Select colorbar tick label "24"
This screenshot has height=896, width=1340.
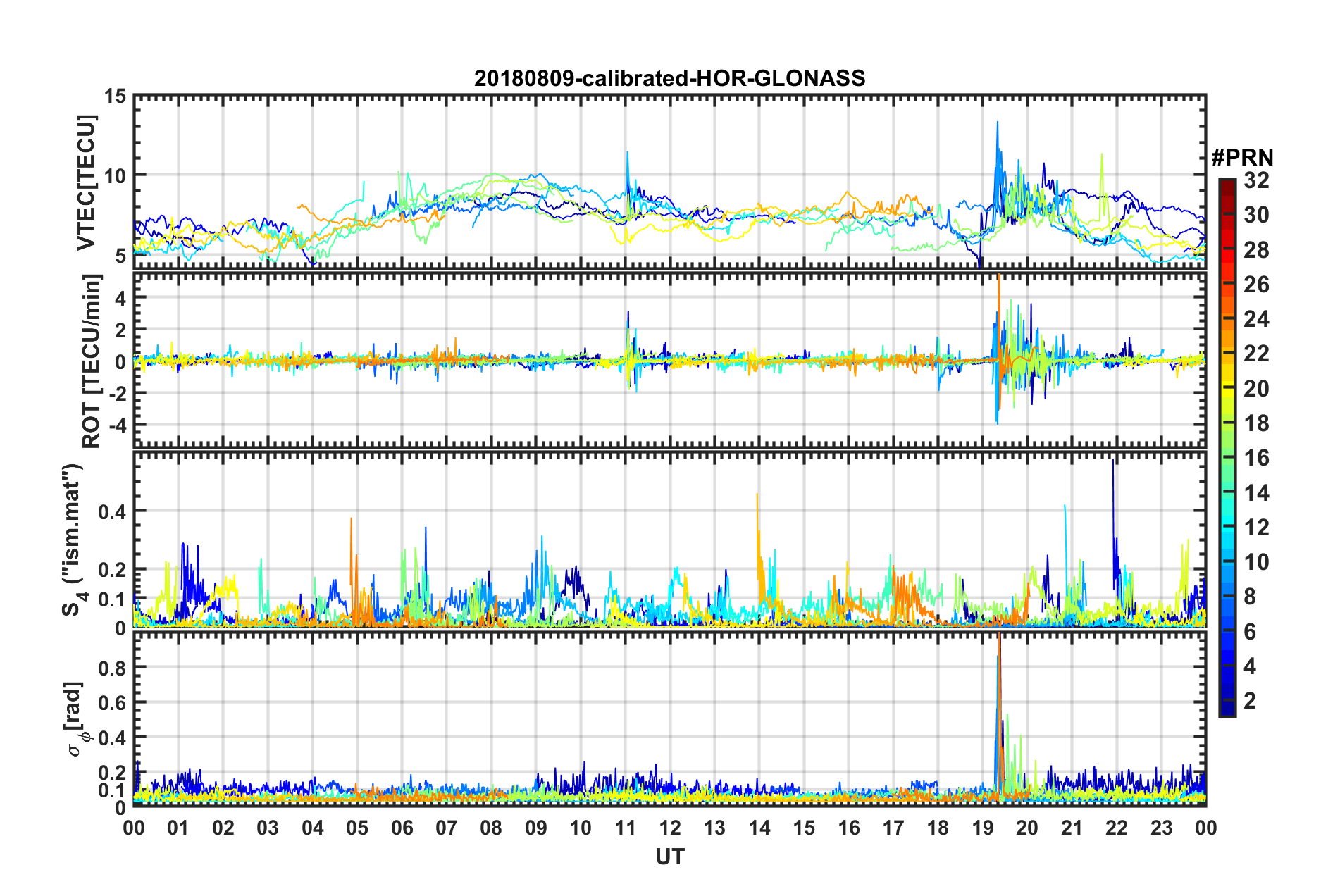pyautogui.click(x=1256, y=319)
